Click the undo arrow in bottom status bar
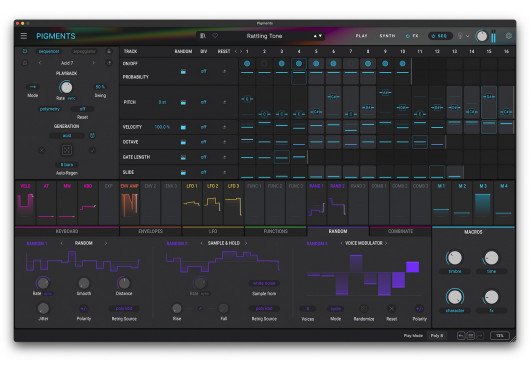Image resolution: width=530 pixels, height=371 pixels. coord(461,336)
